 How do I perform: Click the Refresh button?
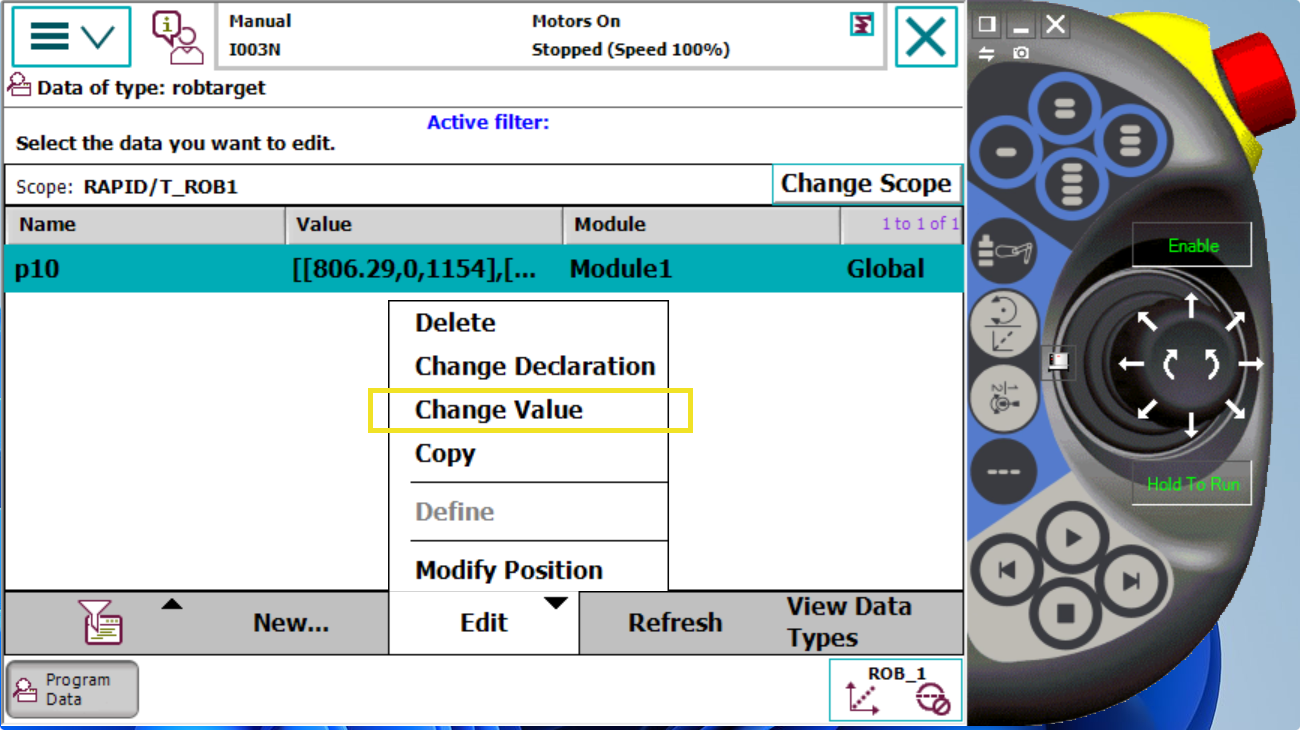(674, 622)
